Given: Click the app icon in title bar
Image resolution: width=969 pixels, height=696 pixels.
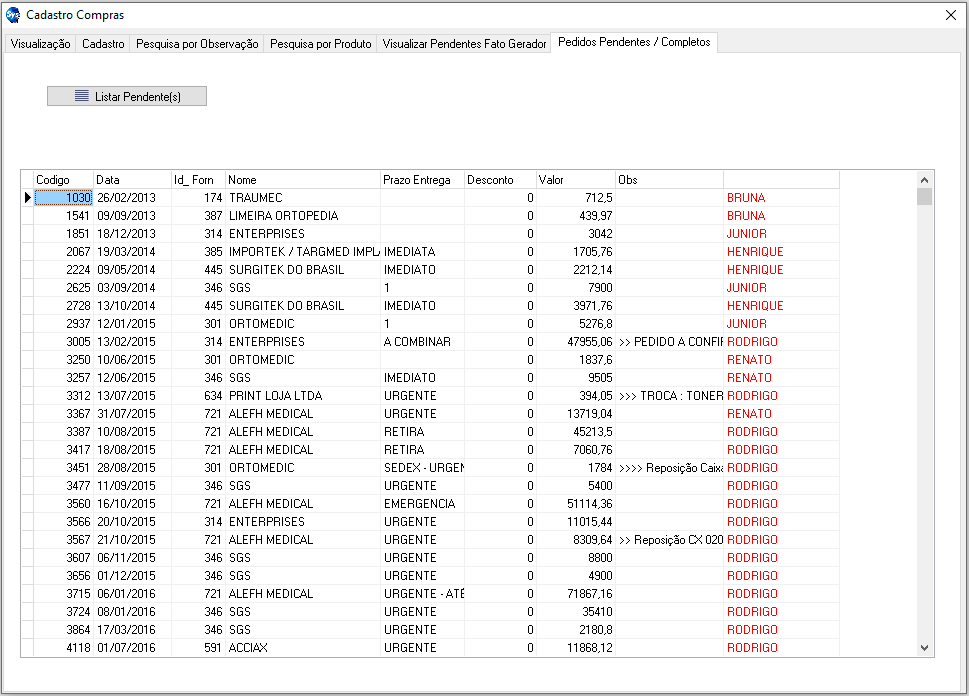Looking at the screenshot, I should click(x=13, y=15).
